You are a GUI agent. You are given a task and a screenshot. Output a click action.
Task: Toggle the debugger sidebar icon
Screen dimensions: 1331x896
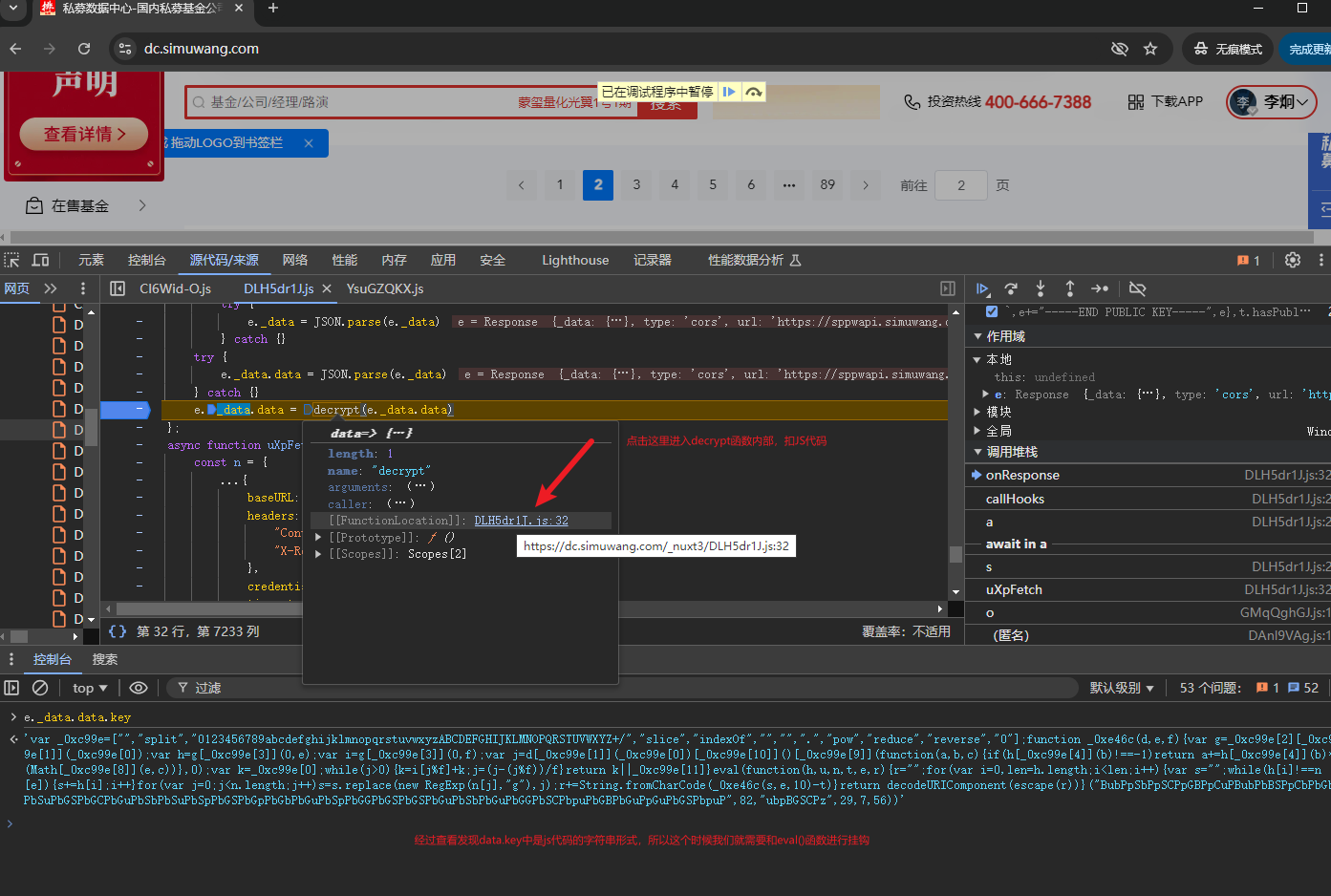(x=948, y=288)
